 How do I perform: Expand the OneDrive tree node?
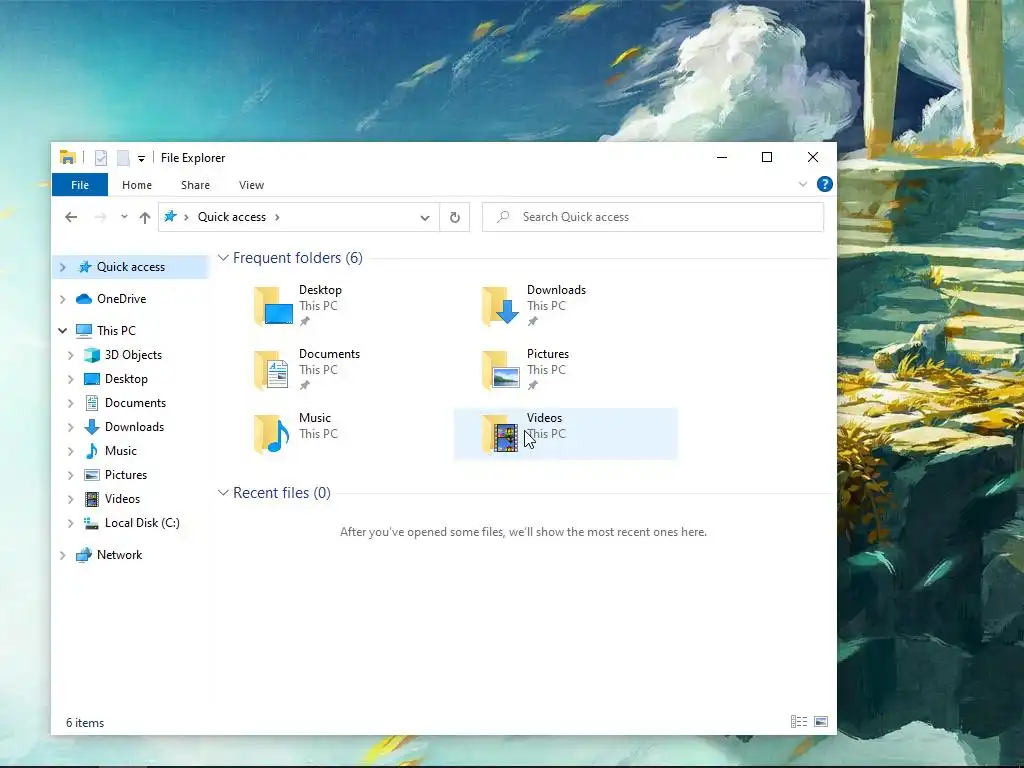point(63,299)
